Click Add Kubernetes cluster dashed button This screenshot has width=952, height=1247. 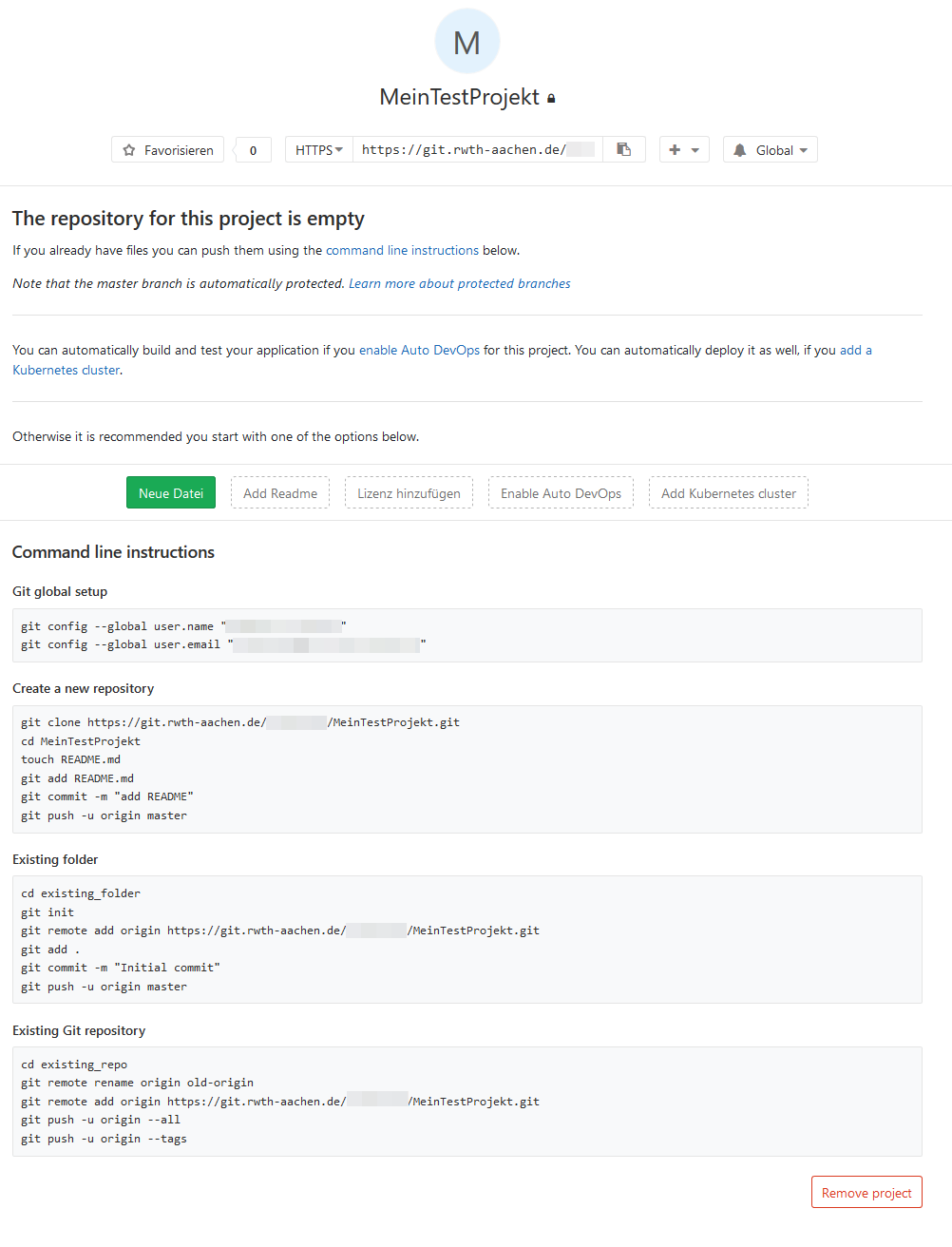click(x=729, y=493)
